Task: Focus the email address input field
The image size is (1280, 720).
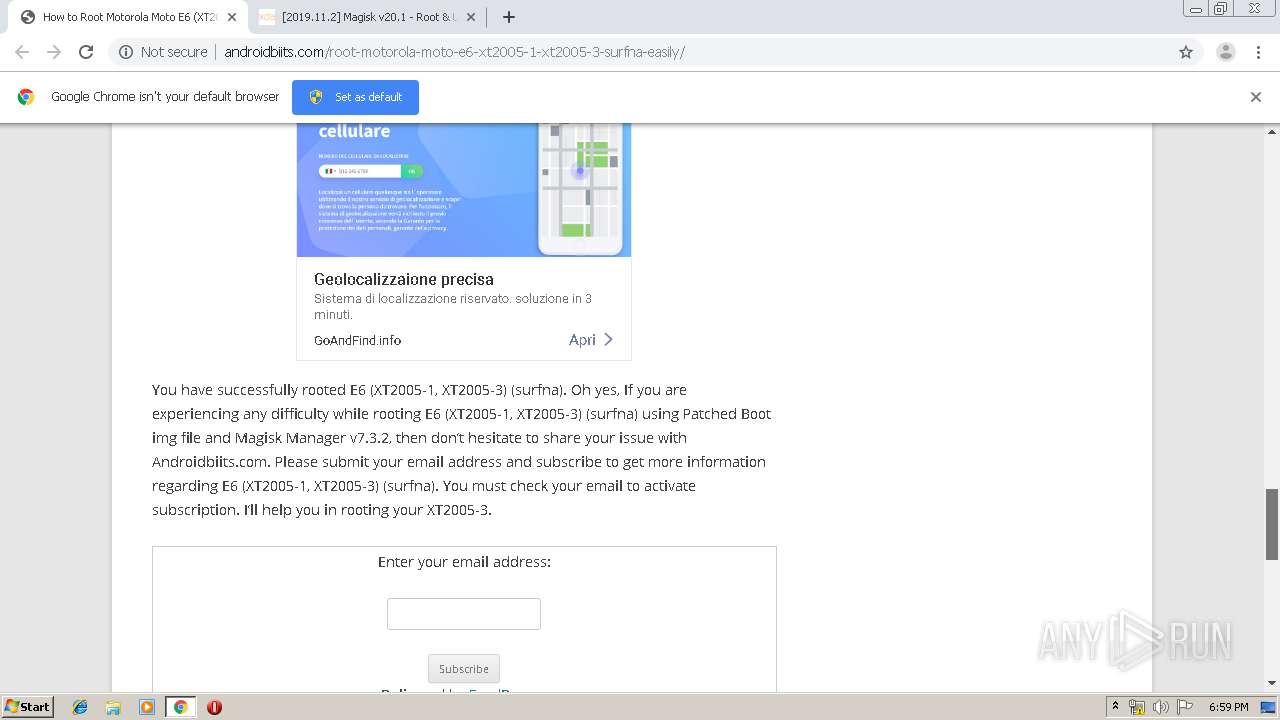Action: (x=464, y=614)
